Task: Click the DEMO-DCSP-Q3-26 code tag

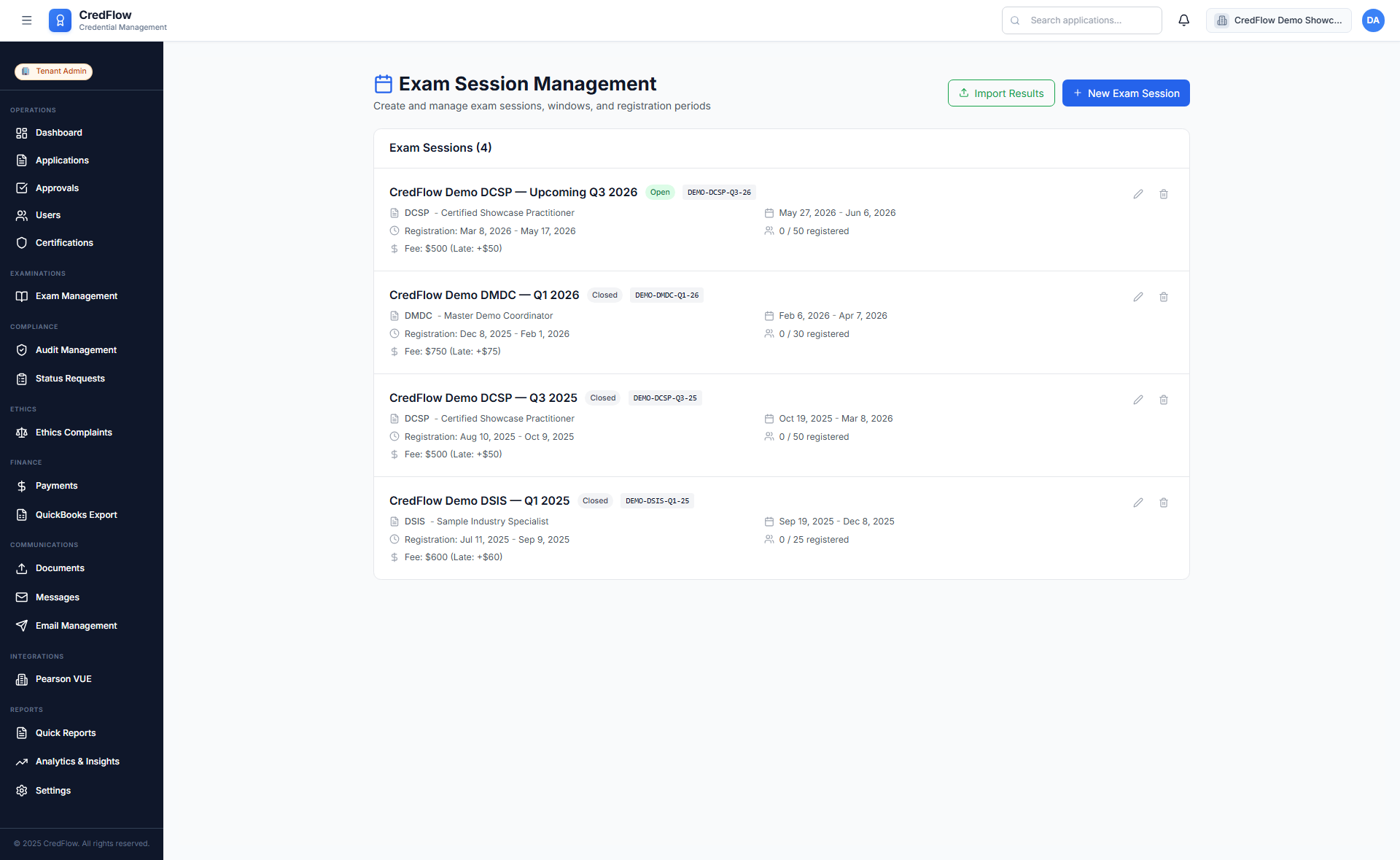Action: tap(719, 193)
